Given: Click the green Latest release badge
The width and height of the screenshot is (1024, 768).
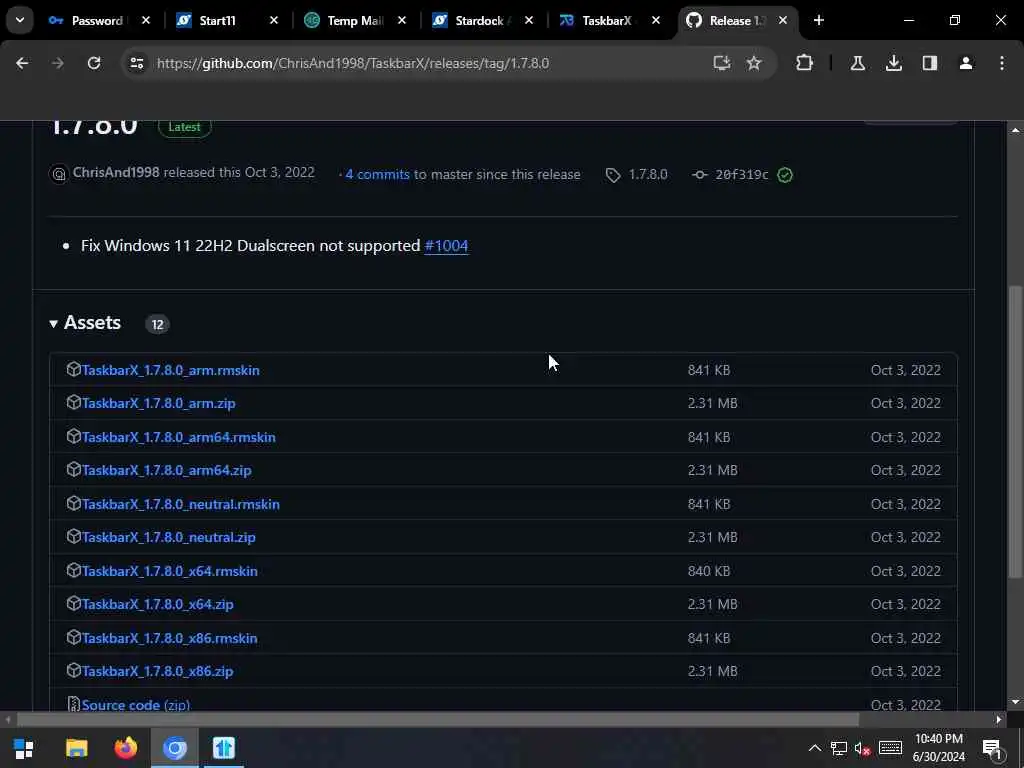Looking at the screenshot, I should pos(184,127).
